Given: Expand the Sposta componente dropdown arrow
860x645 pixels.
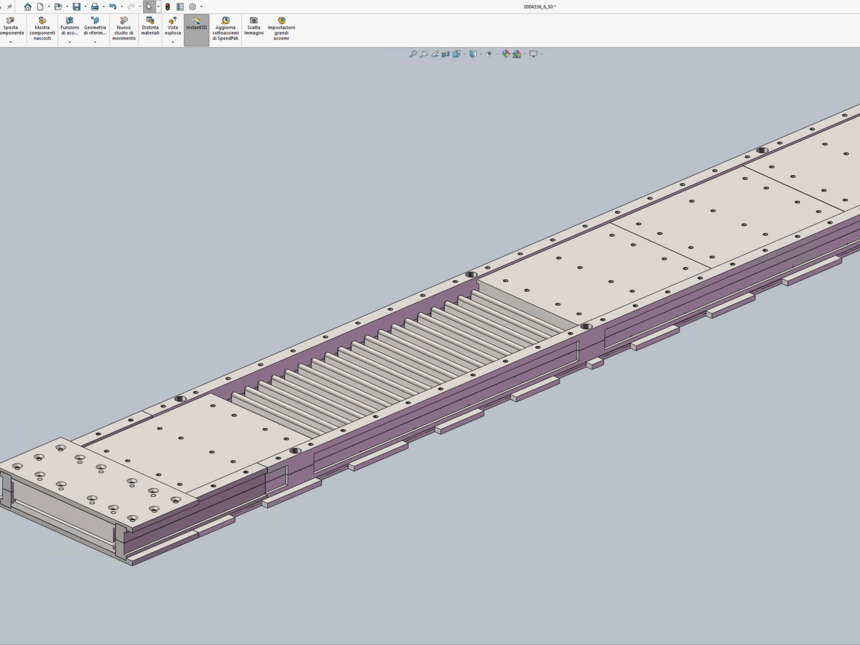Looking at the screenshot, I should click(10, 42).
